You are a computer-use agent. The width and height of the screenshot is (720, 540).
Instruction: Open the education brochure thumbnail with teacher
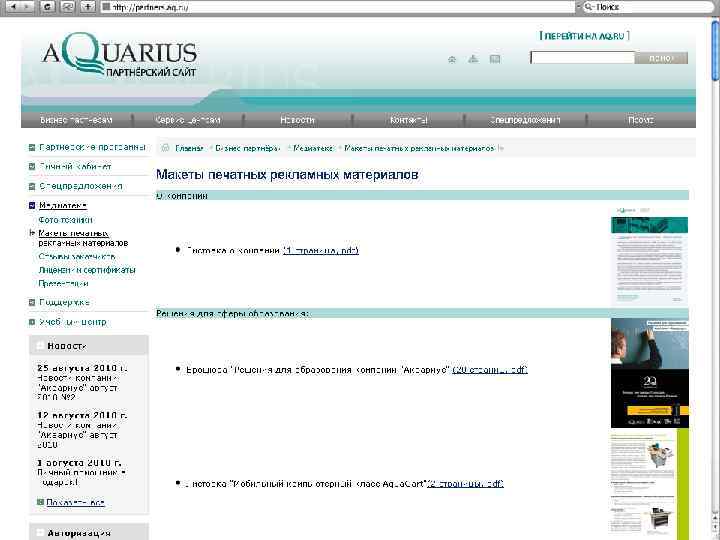tap(649, 373)
